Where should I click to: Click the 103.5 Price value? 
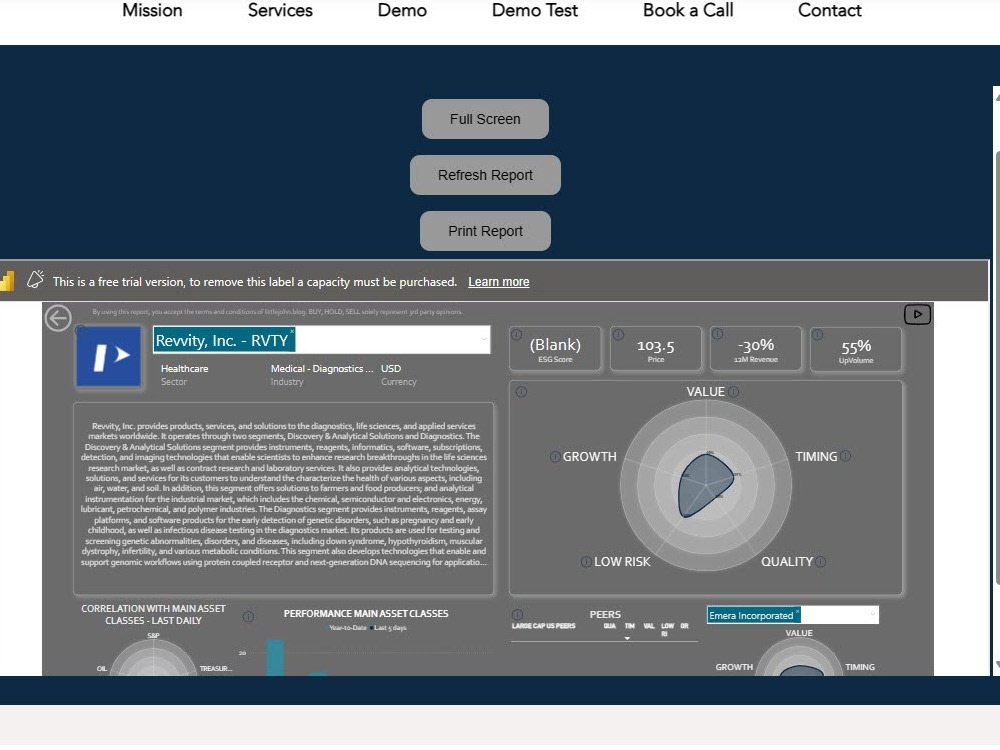click(x=656, y=346)
